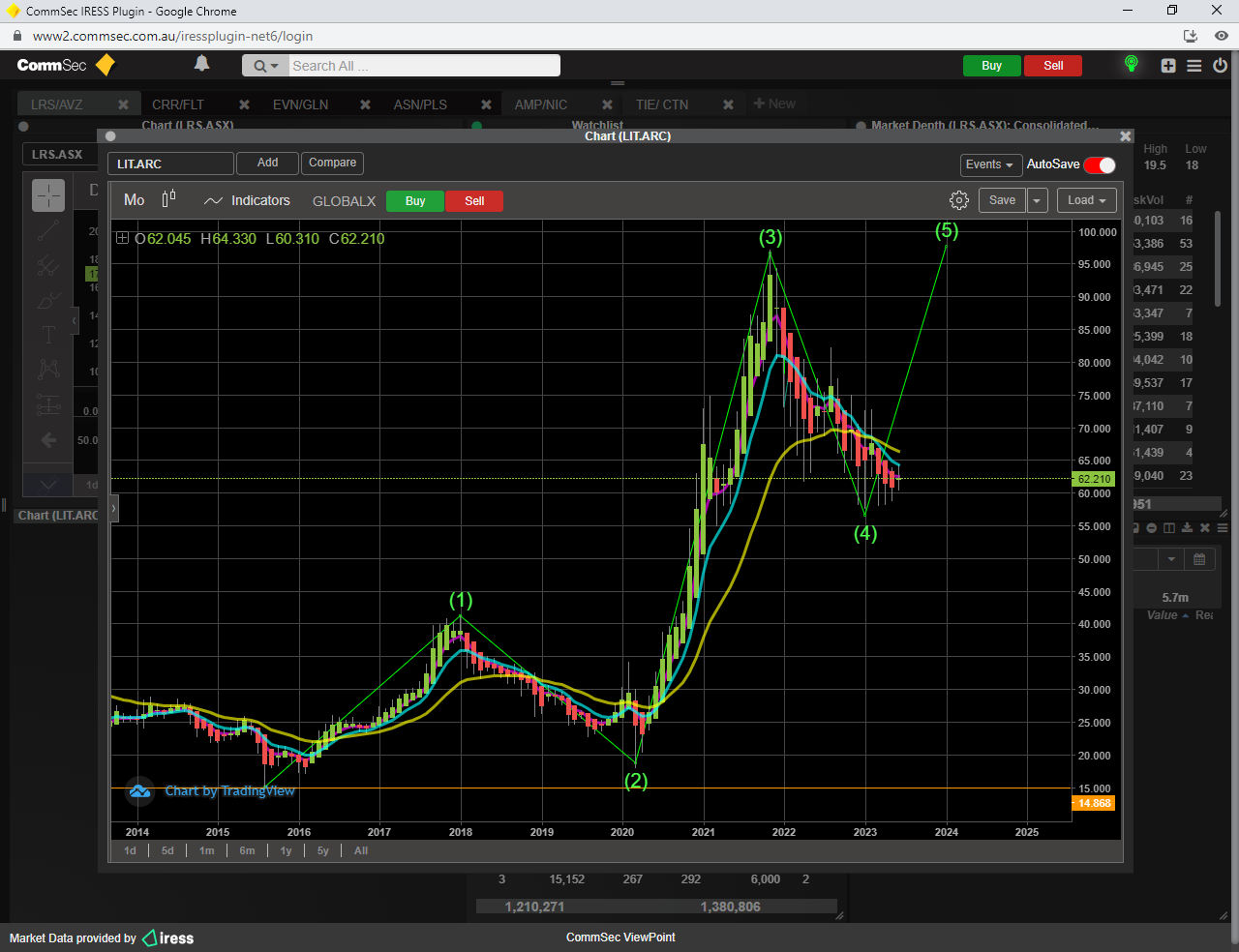Open the search type magnifier dropdown
Screen dimensions: 1239x952
point(265,66)
